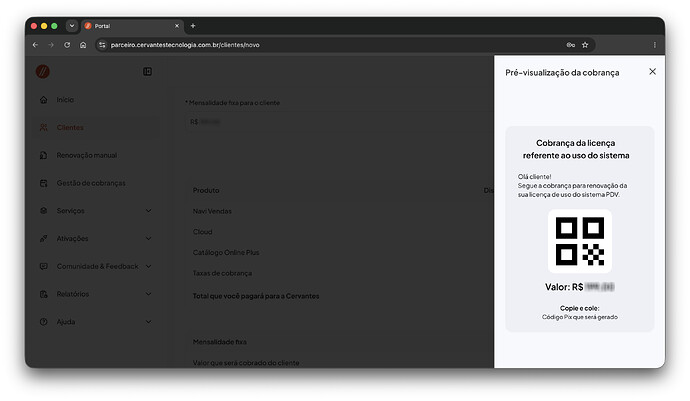Open a new browser tab
The height and width of the screenshot is (401, 690).
click(x=193, y=26)
